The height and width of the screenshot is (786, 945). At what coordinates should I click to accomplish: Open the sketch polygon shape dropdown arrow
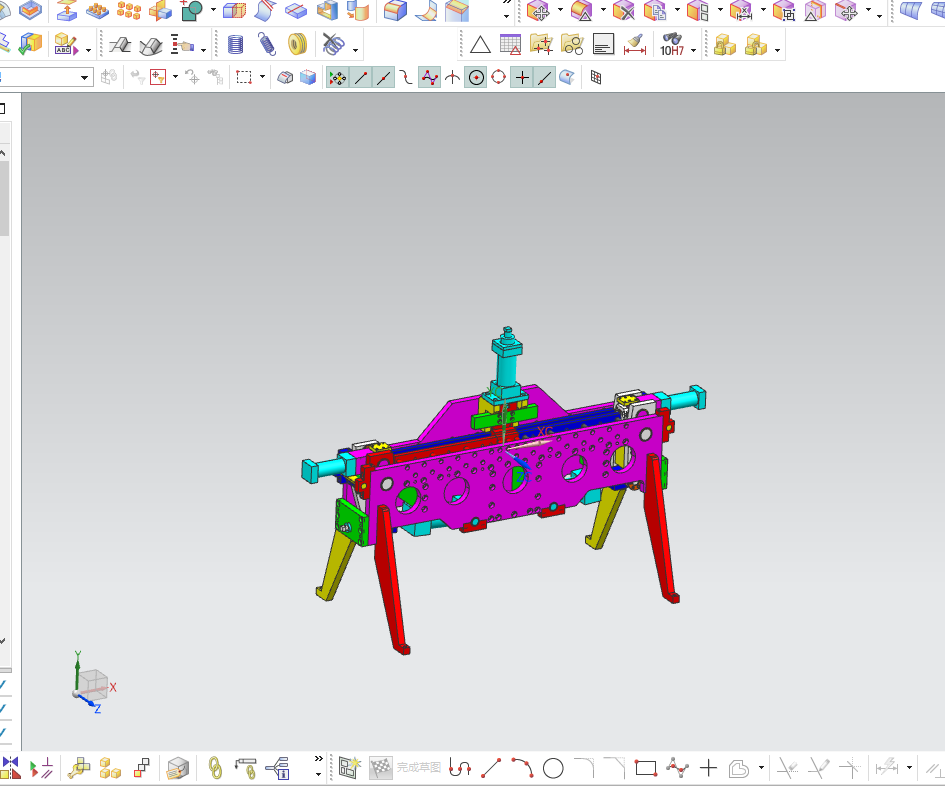tap(761, 767)
